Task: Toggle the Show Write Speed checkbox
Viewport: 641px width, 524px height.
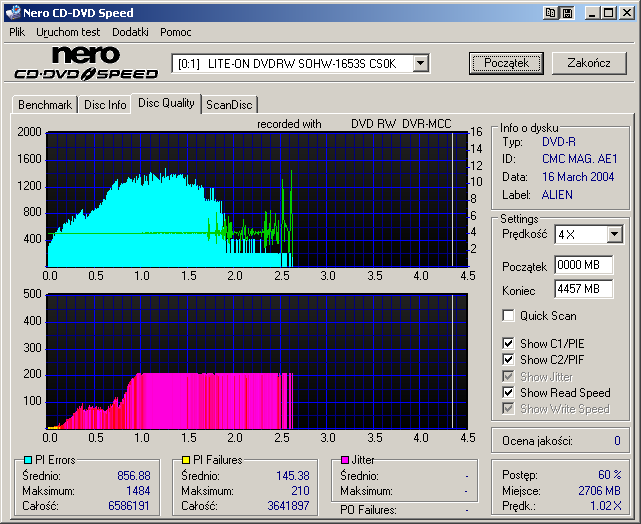Action: (x=508, y=409)
